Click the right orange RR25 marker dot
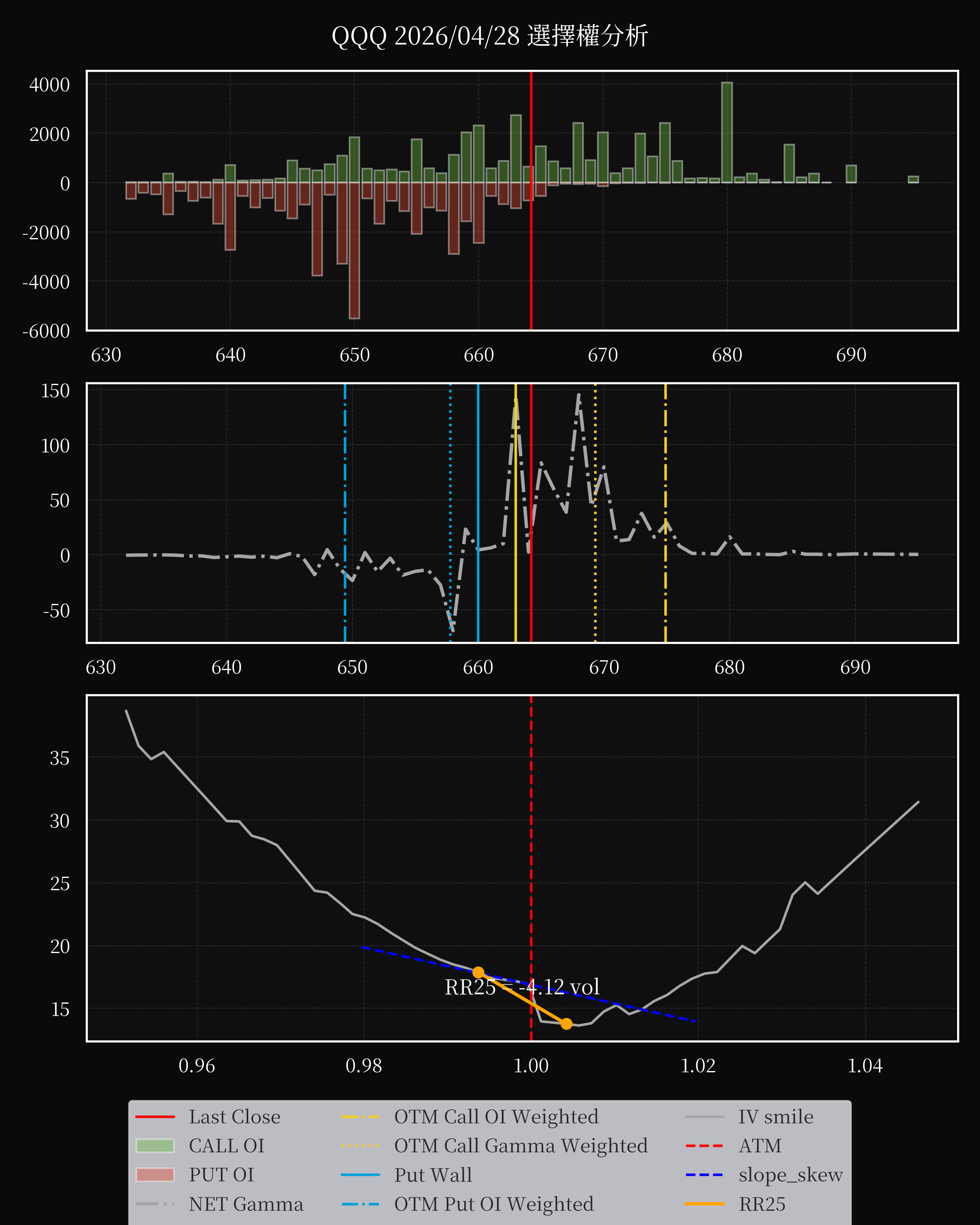The image size is (980, 1225). pyautogui.click(x=566, y=1024)
